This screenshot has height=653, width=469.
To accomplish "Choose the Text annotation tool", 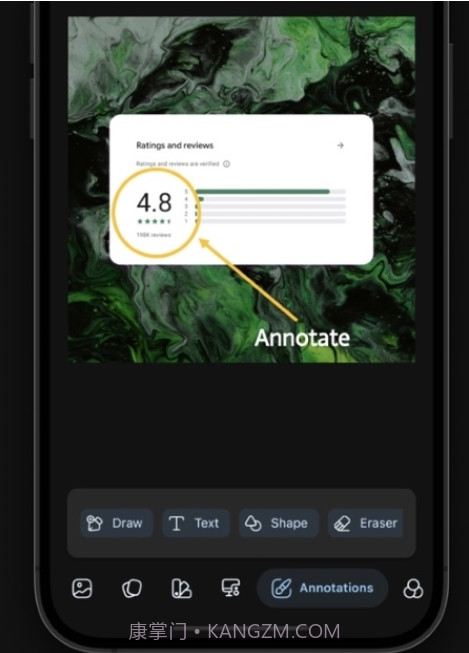I will (x=195, y=523).
